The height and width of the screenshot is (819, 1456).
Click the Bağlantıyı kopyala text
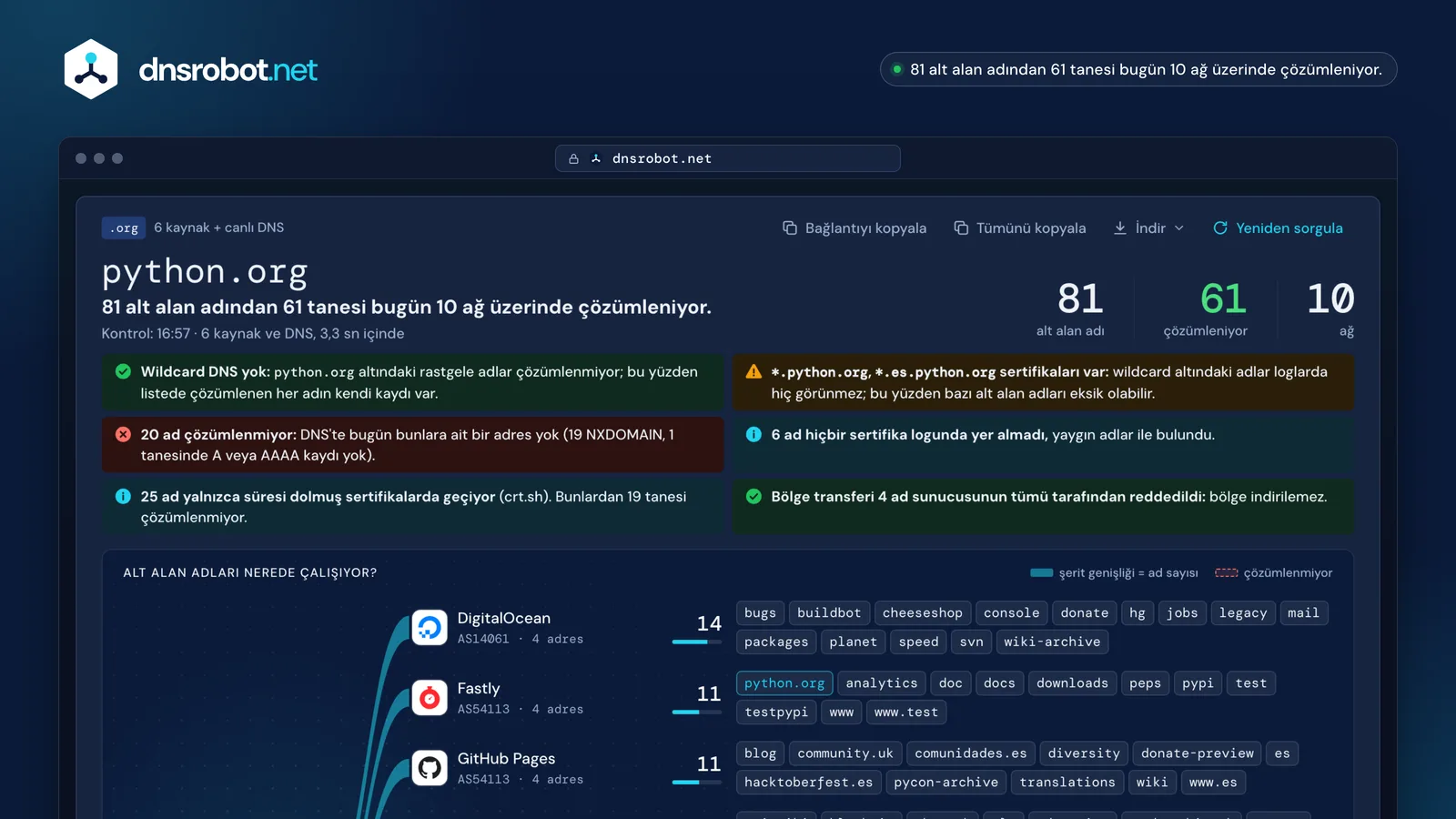click(x=865, y=227)
